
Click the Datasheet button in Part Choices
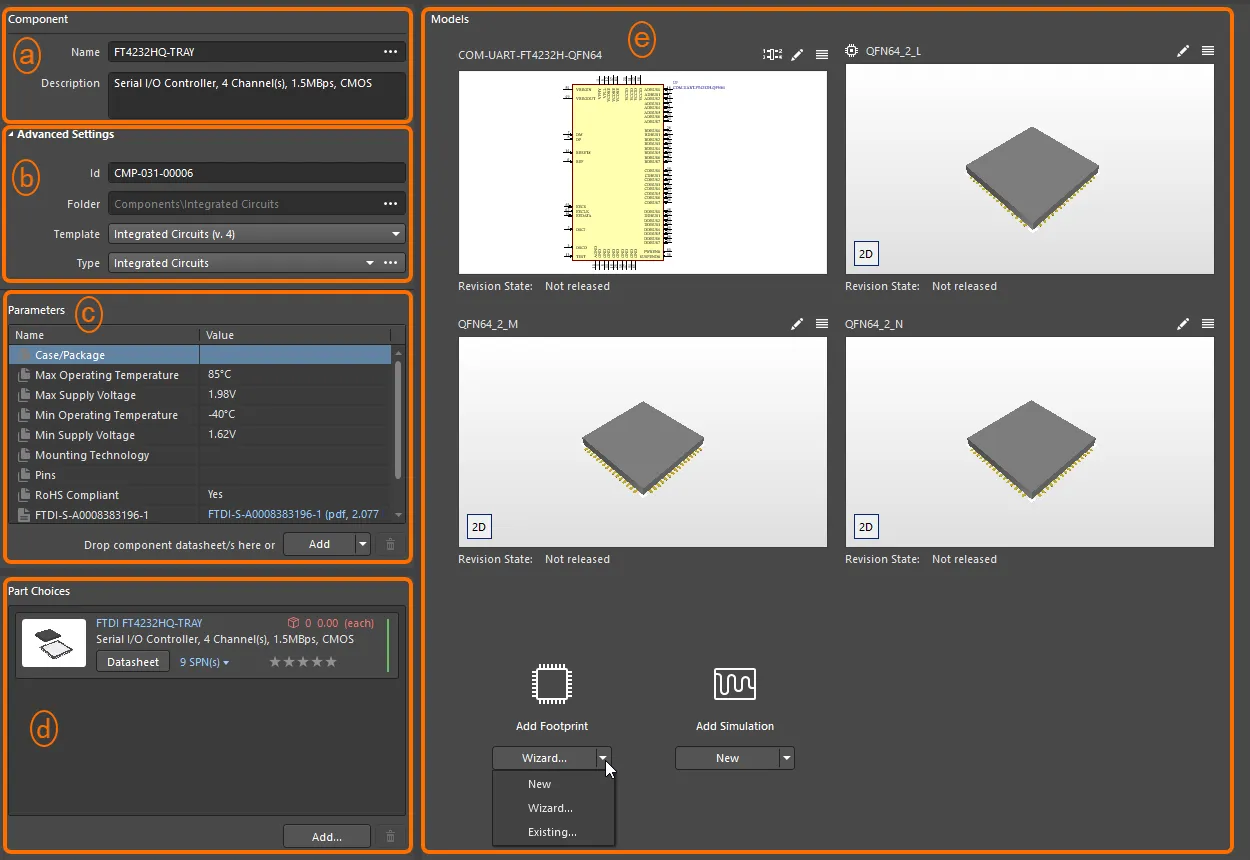coord(133,662)
